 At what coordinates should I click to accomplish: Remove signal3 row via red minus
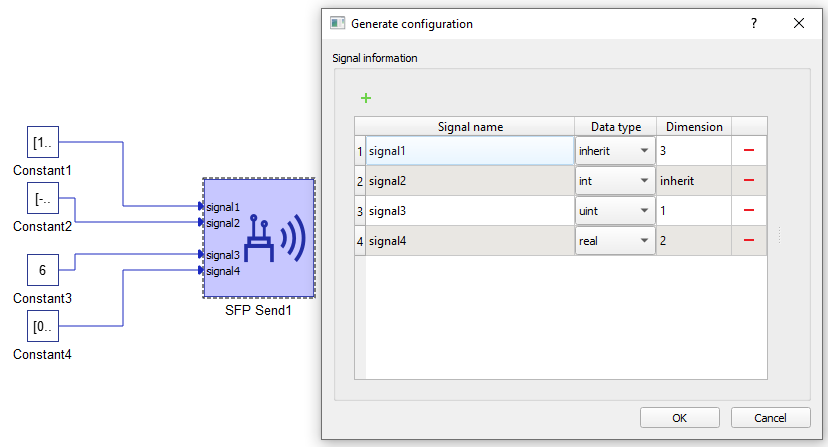[748, 211]
